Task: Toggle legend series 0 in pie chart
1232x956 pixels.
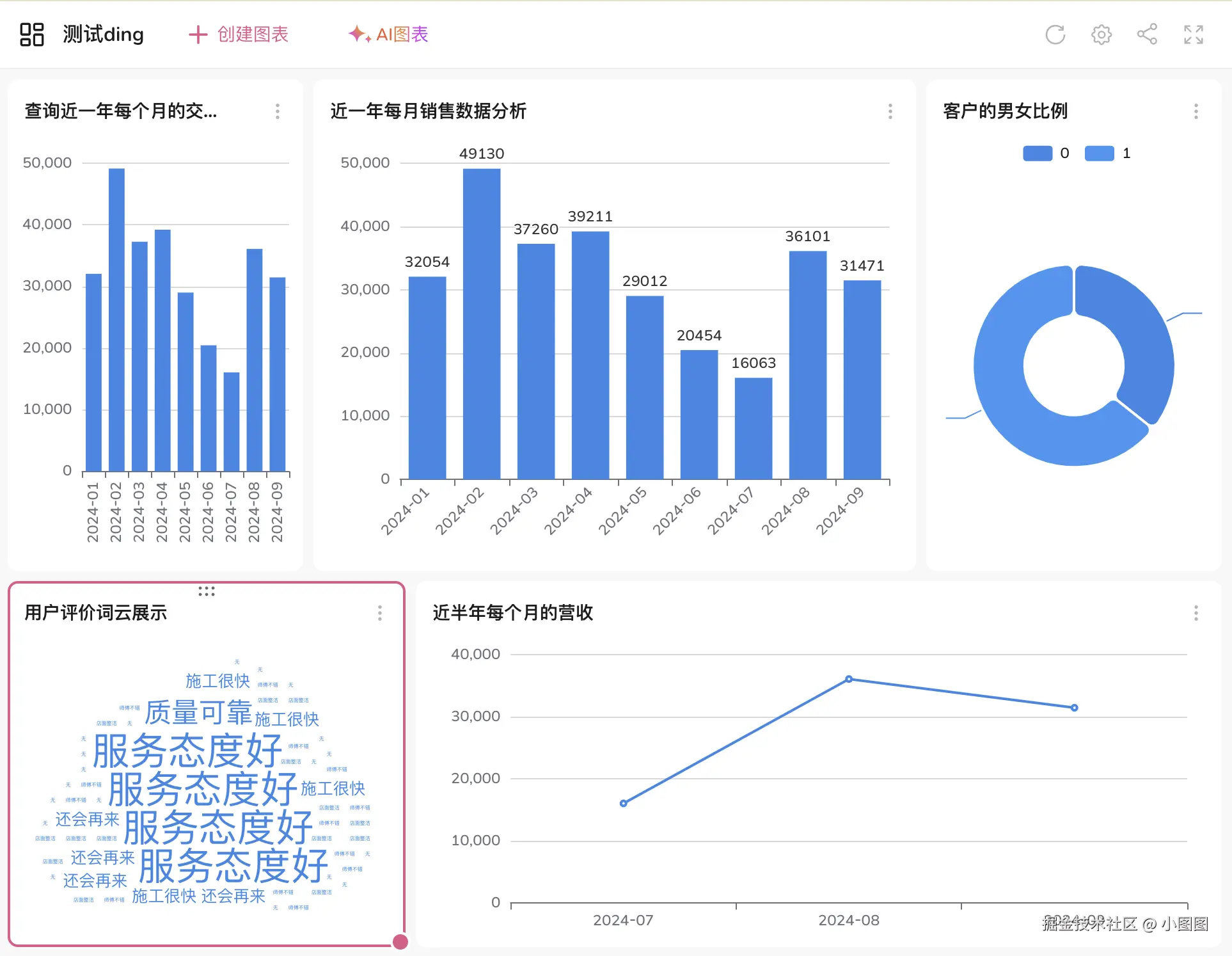Action: 1038,154
